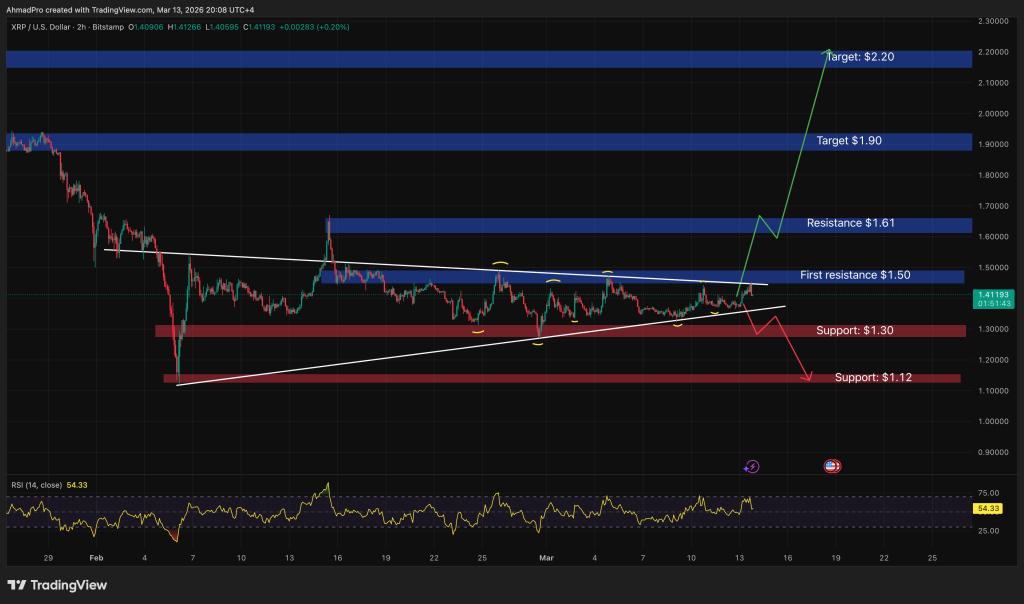The height and width of the screenshot is (604, 1024).
Task: Click the purple lightning event icon
Action: coord(752,466)
